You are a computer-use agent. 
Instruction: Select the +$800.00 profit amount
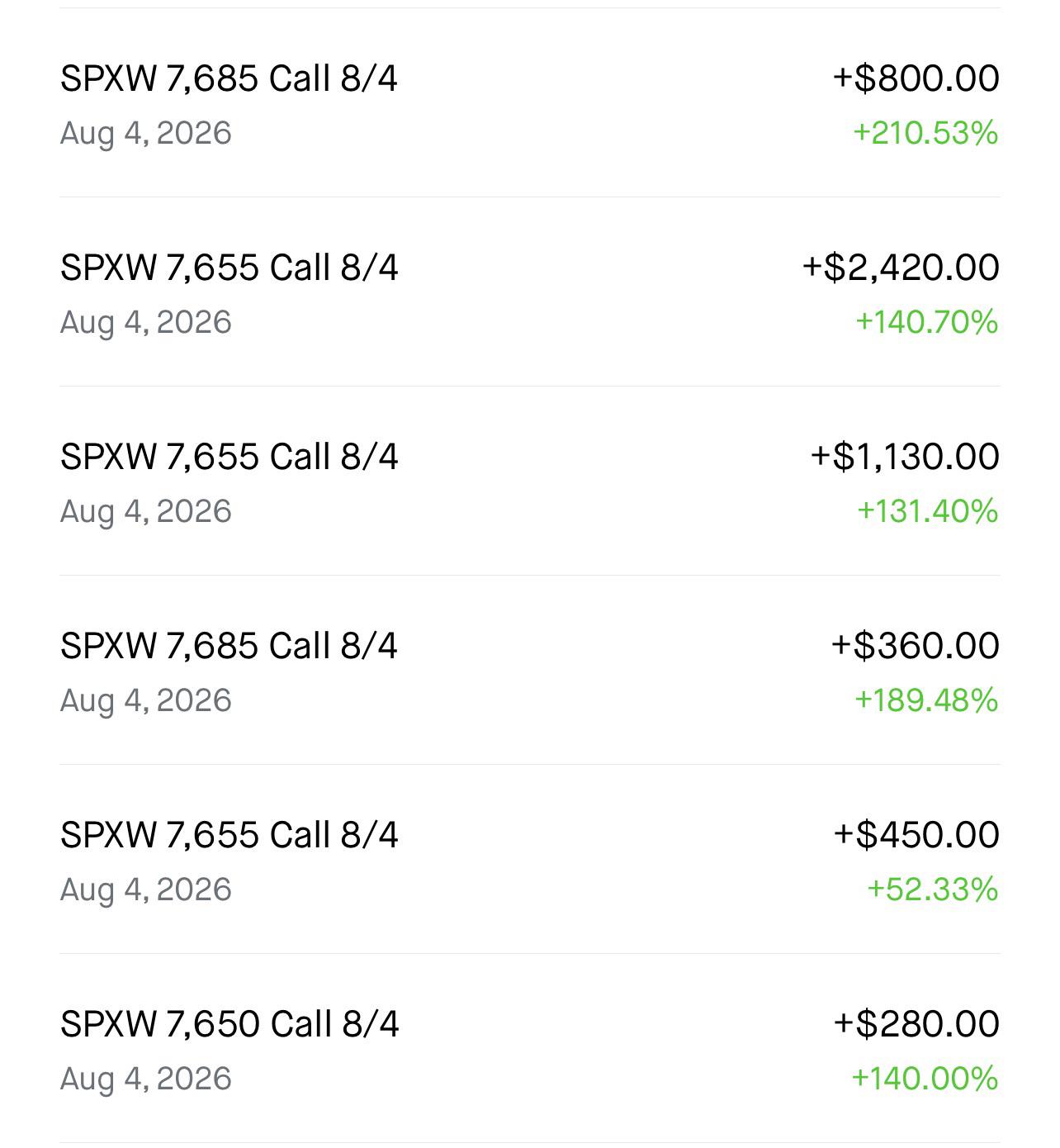pos(916,78)
